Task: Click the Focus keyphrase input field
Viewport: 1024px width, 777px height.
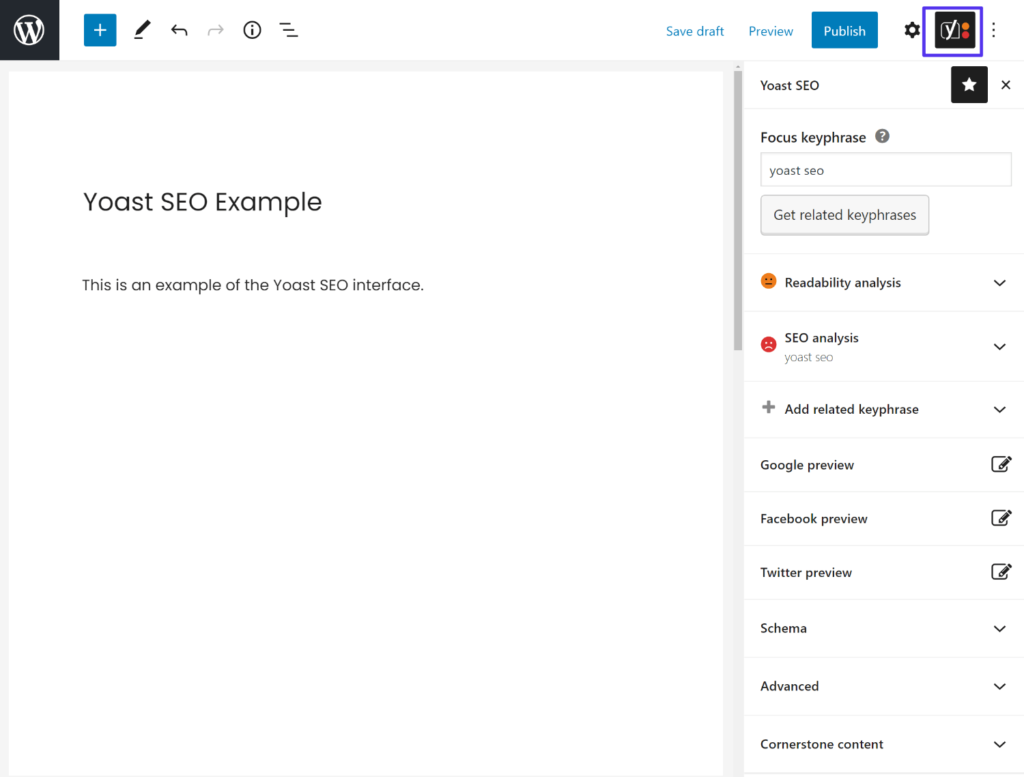Action: [x=885, y=169]
